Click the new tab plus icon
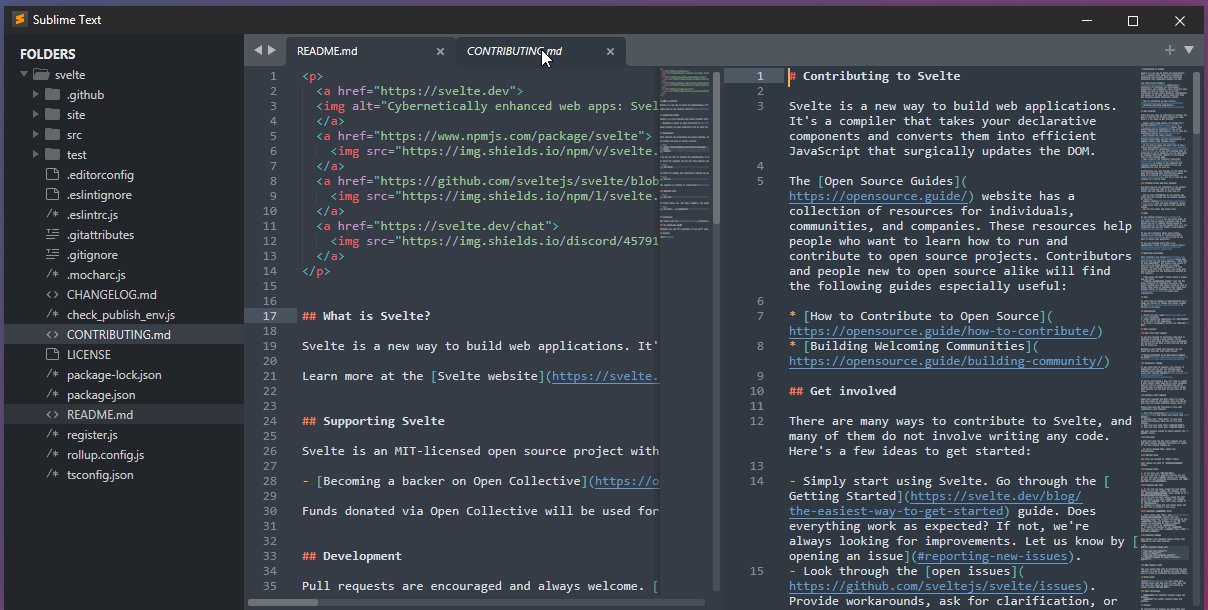Screen dimensions: 1208x610 pos(1169,50)
